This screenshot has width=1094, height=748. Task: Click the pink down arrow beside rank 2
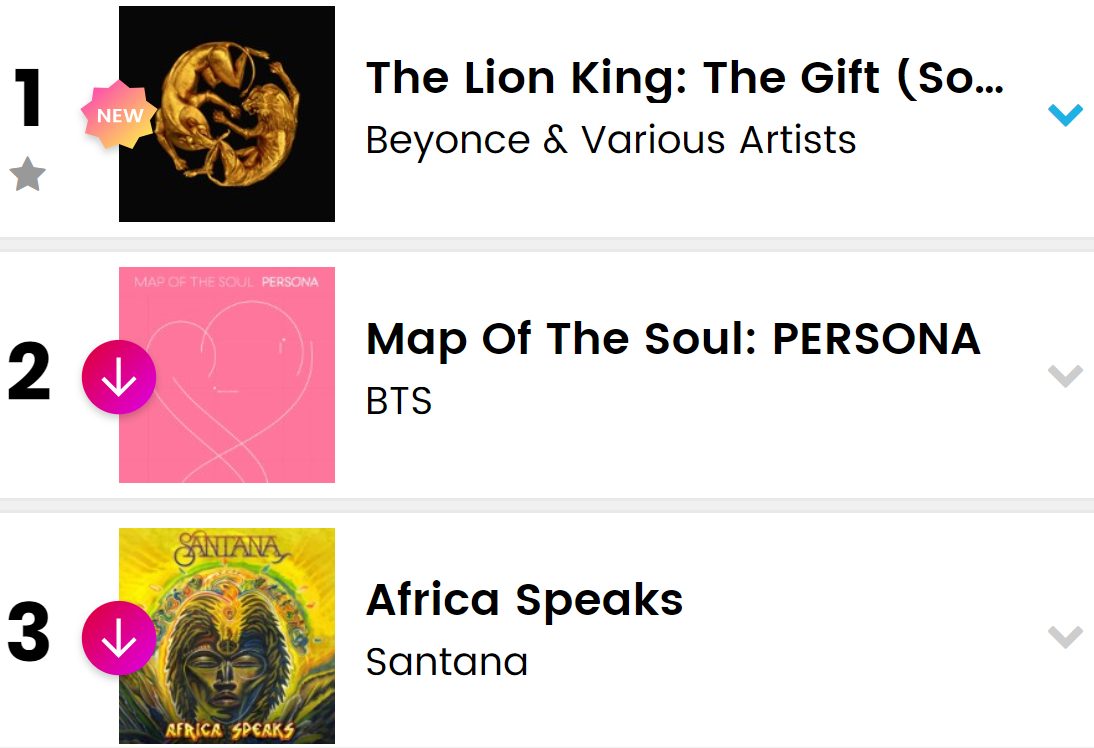tap(119, 377)
